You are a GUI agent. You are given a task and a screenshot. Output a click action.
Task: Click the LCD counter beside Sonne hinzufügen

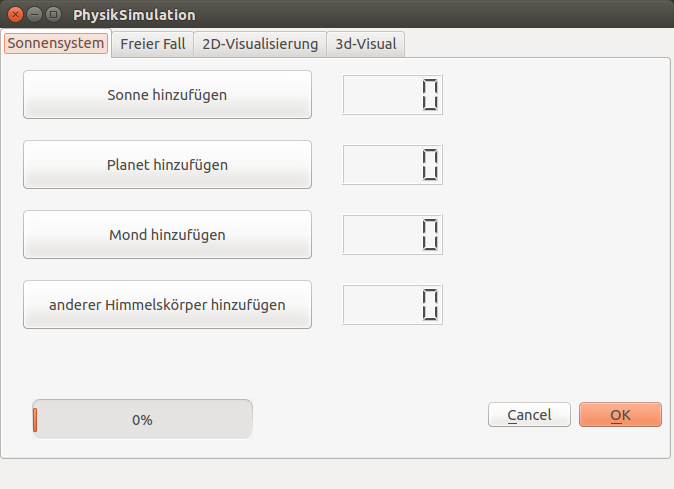click(392, 95)
